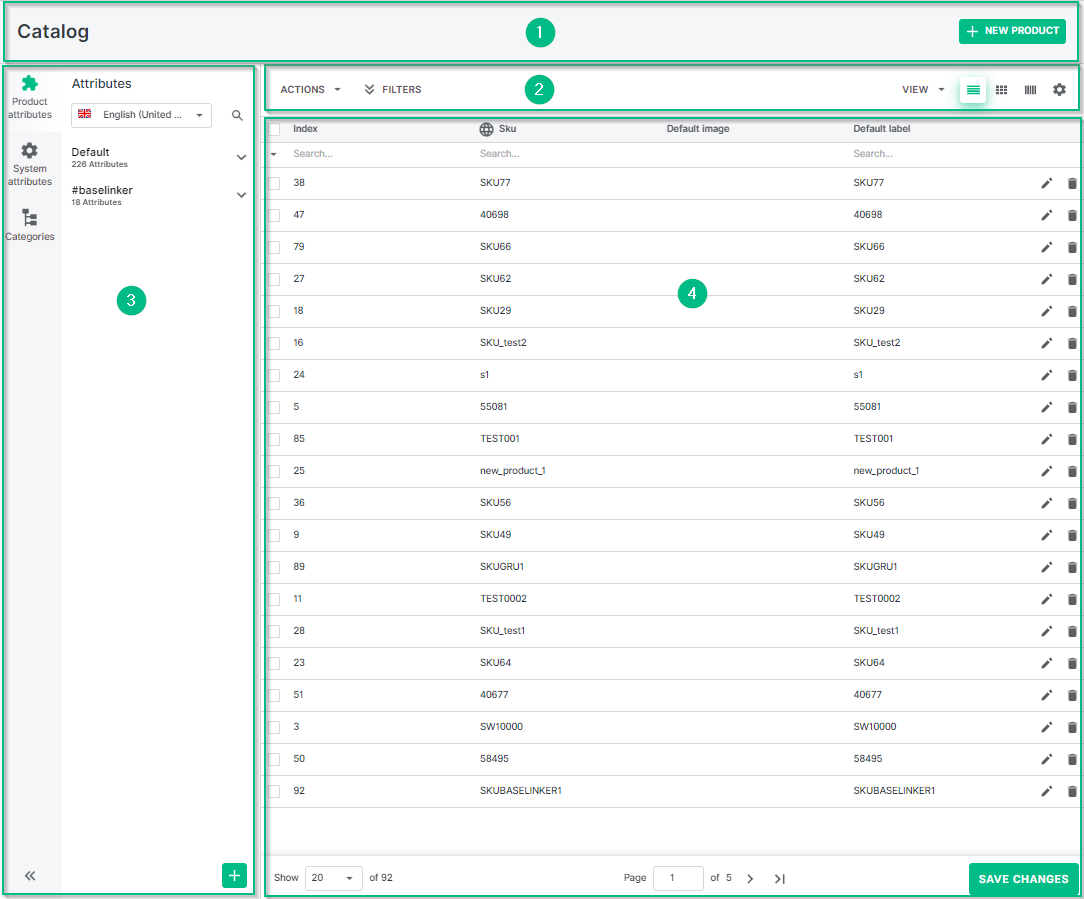Click the attribute search magnifier icon

click(x=237, y=116)
